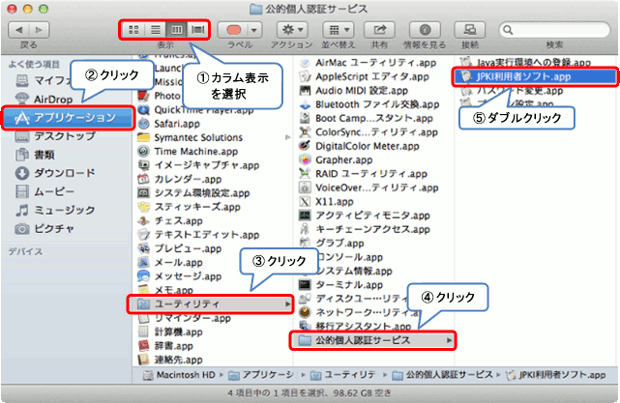
Task: Click the DigitalColor Meter.app icon
Action: pyautogui.click(x=305, y=146)
